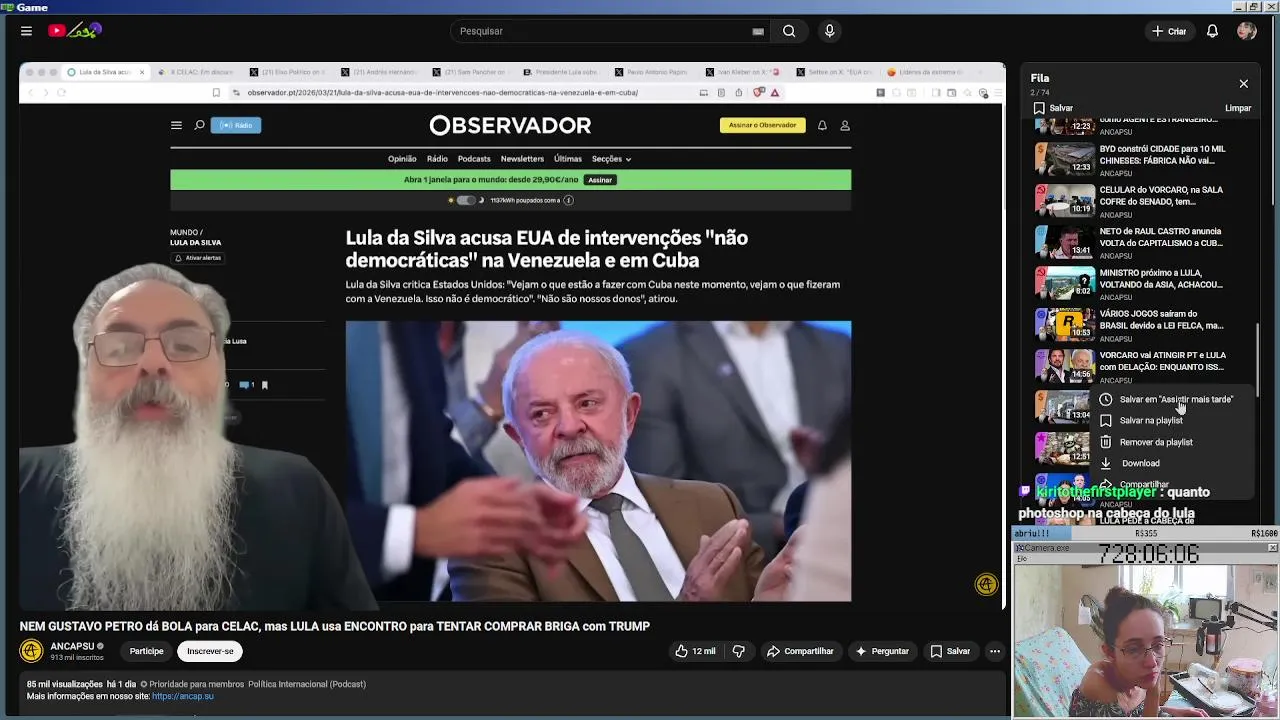Image resolution: width=1280 pixels, height=720 pixels.
Task: Click ANCAPSU watermark icon on video
Action: pyautogui.click(x=986, y=585)
